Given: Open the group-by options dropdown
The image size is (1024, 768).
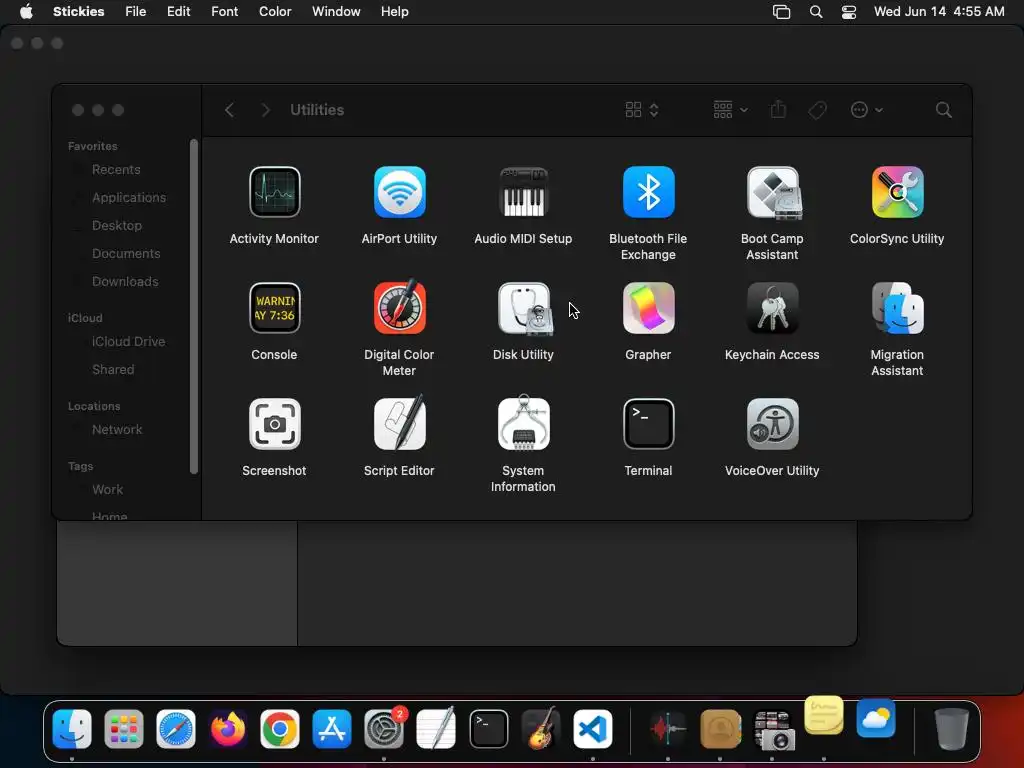Looking at the screenshot, I should click(730, 110).
